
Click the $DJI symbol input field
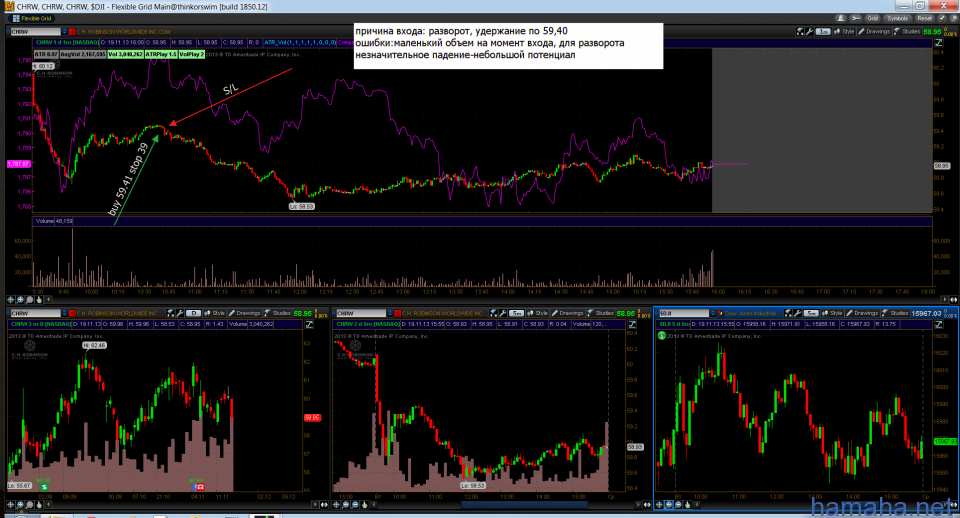click(684, 313)
